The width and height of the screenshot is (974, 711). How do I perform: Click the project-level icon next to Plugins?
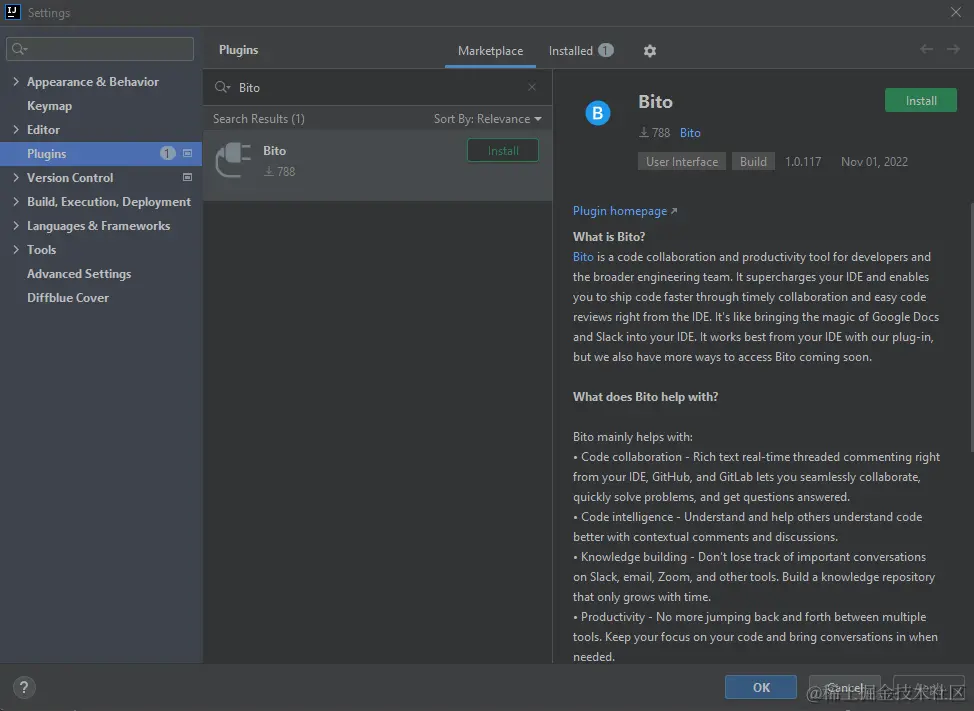pos(188,153)
